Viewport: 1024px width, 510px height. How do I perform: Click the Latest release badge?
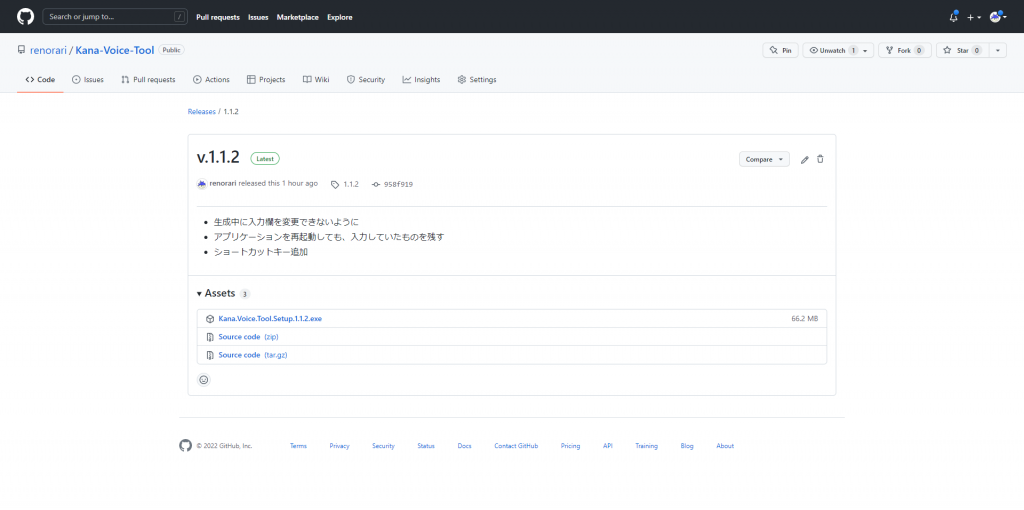click(x=265, y=159)
